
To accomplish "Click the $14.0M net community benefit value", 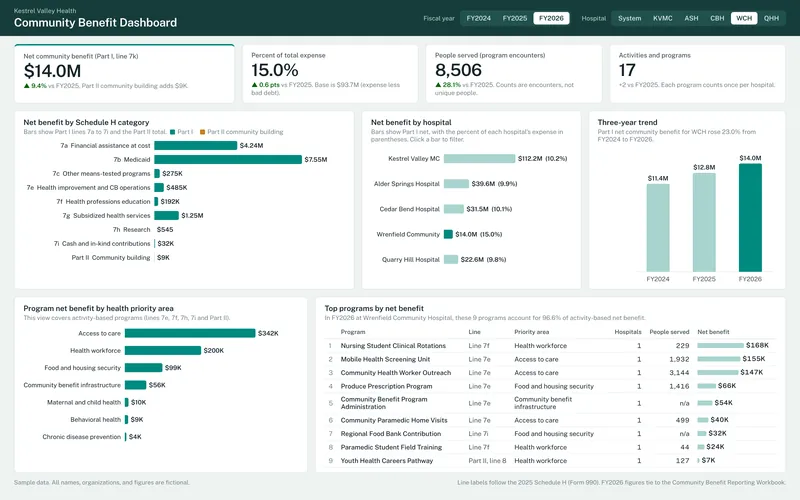I will coord(52,71).
